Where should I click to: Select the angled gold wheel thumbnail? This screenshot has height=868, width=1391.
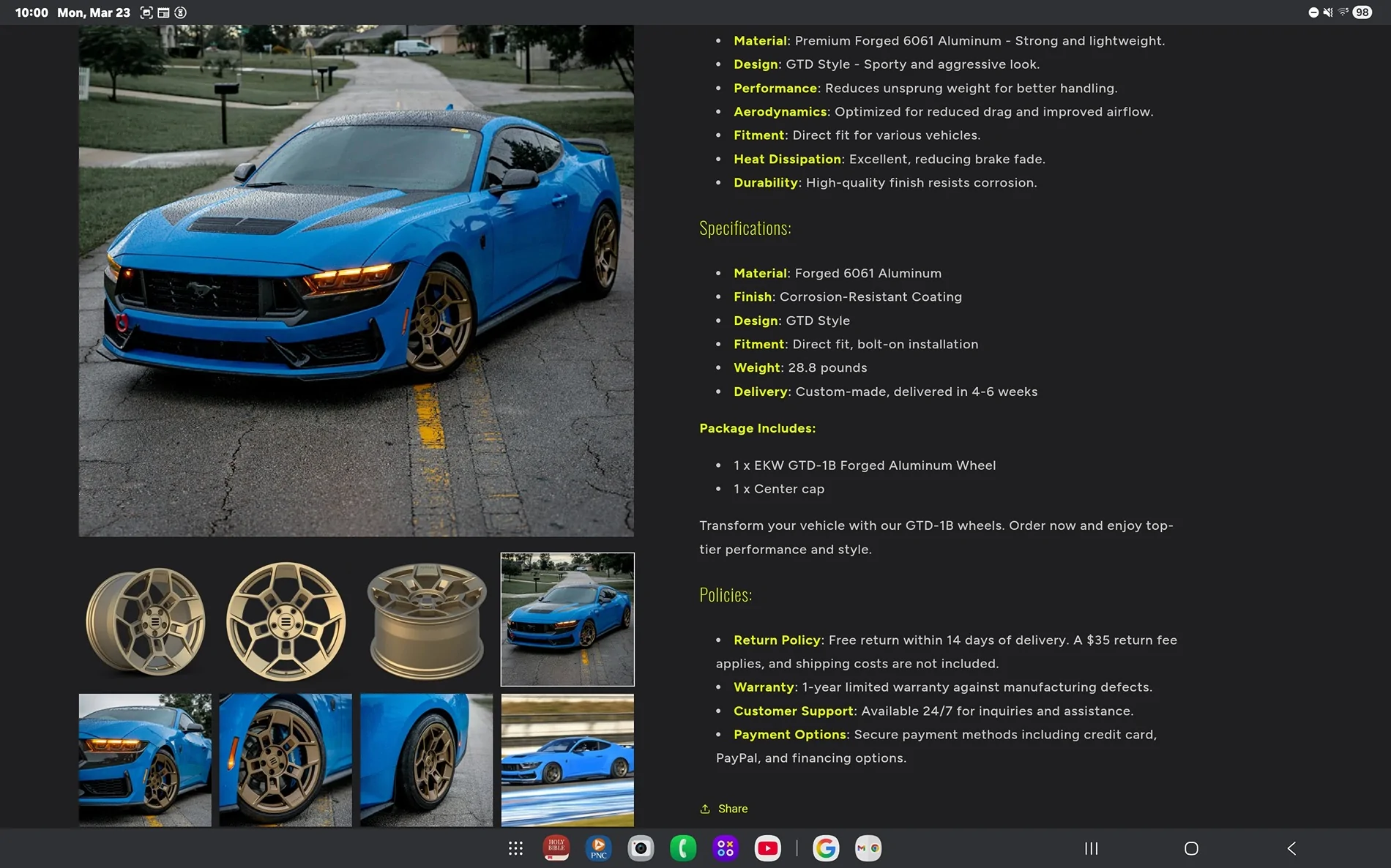pos(145,620)
